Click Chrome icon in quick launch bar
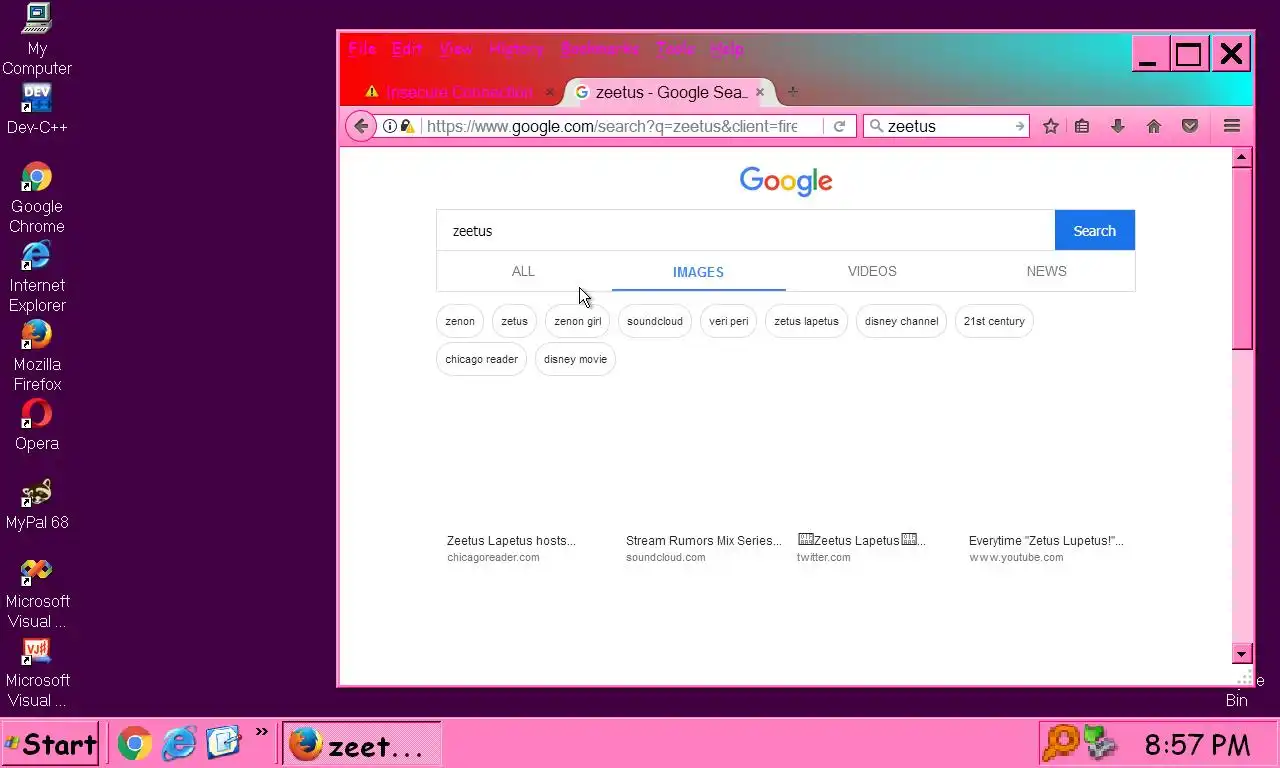The width and height of the screenshot is (1280, 768). [135, 743]
